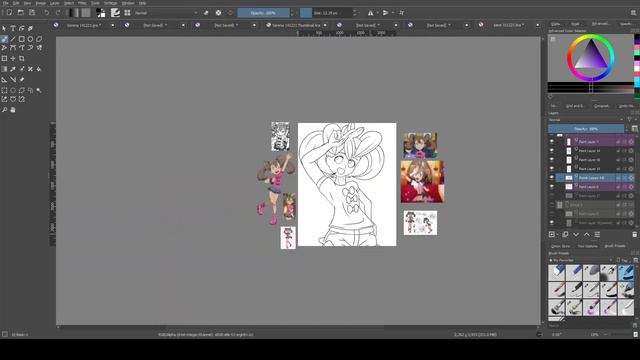Open the brush tag dropdown in Brush Presets
The height and width of the screenshot is (360, 640).
[581, 260]
